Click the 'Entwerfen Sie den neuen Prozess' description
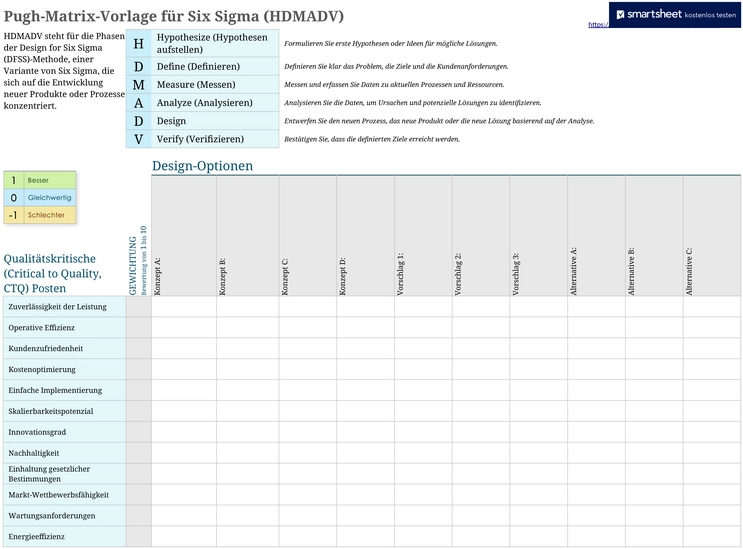The height and width of the screenshot is (549, 743). [x=439, y=121]
